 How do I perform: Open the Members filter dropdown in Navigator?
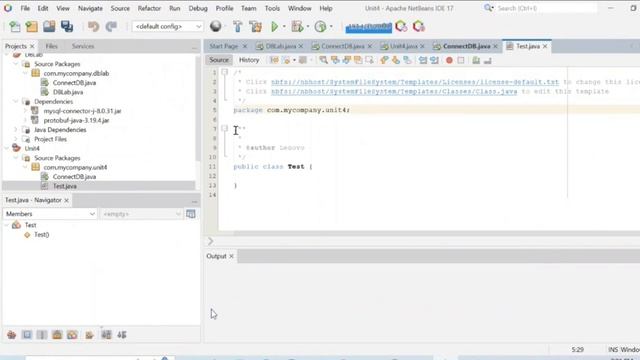click(x=50, y=214)
